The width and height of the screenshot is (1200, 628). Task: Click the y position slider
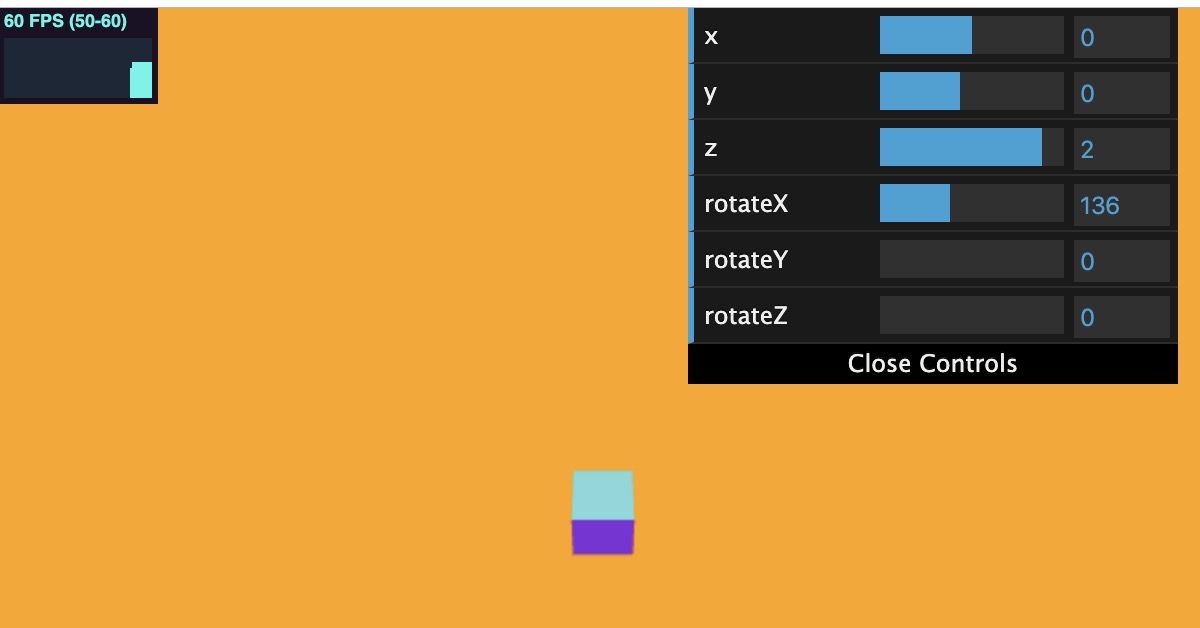coord(971,92)
